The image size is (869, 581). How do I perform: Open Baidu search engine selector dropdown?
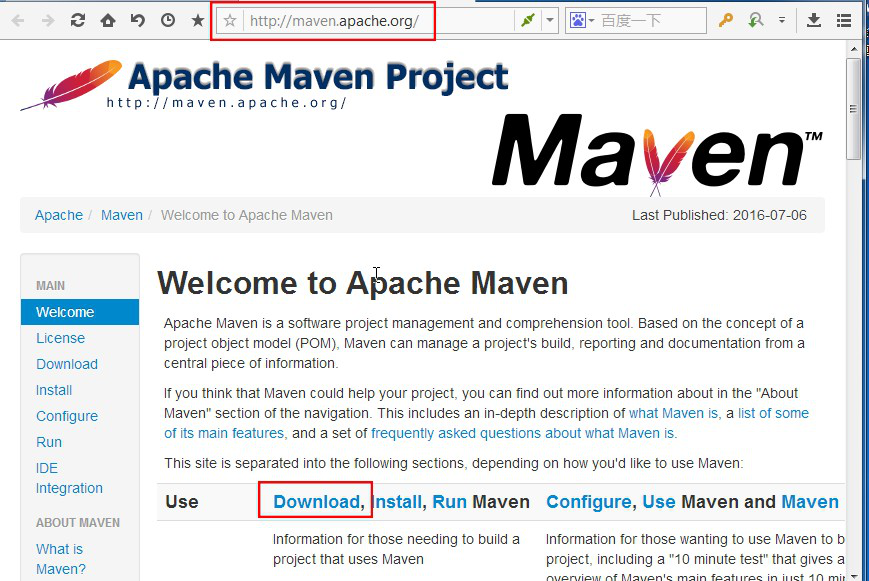(x=581, y=21)
